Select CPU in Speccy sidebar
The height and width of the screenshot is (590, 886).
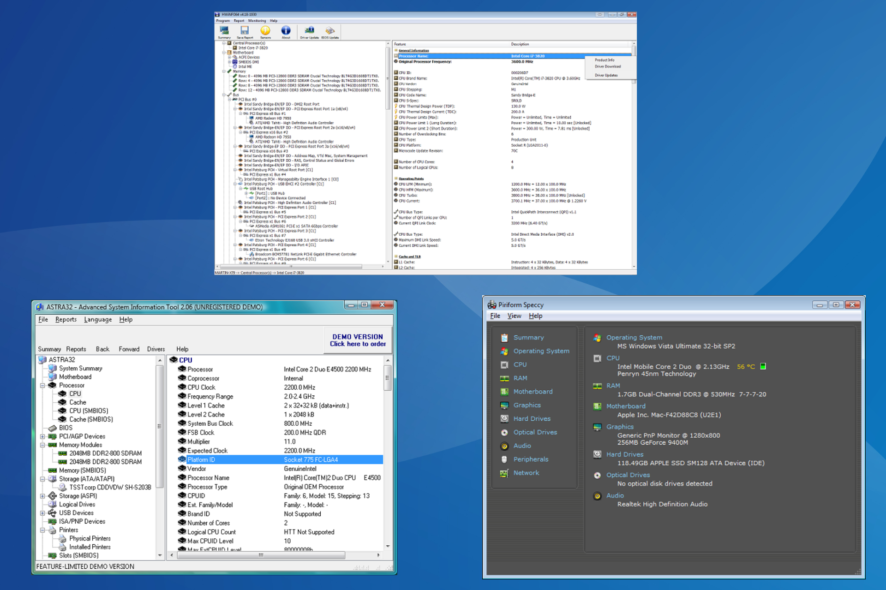[x=520, y=365]
